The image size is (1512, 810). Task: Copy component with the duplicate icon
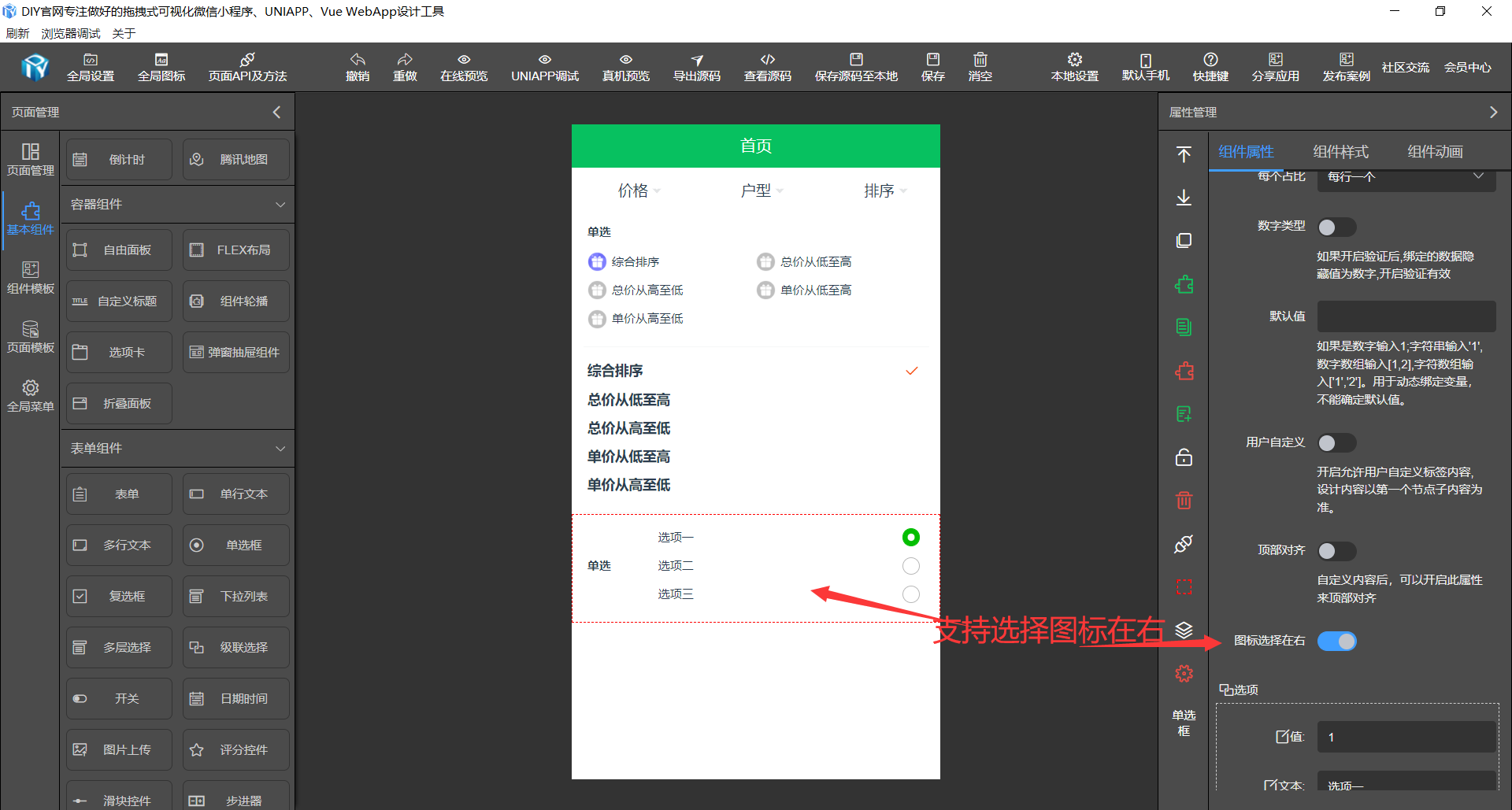tap(1184, 241)
